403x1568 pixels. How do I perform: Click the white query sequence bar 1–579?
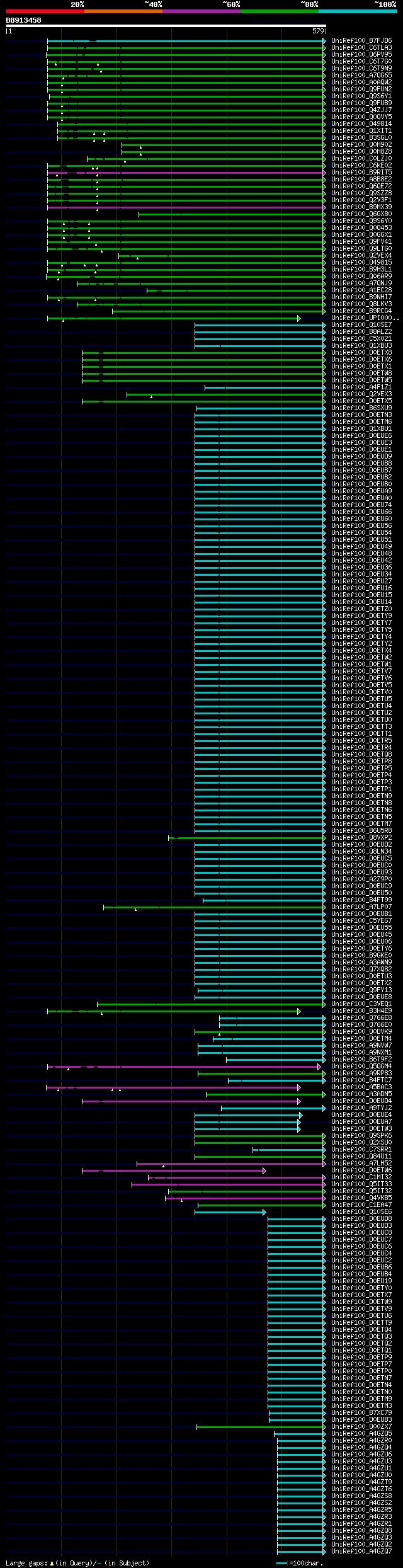click(x=166, y=26)
